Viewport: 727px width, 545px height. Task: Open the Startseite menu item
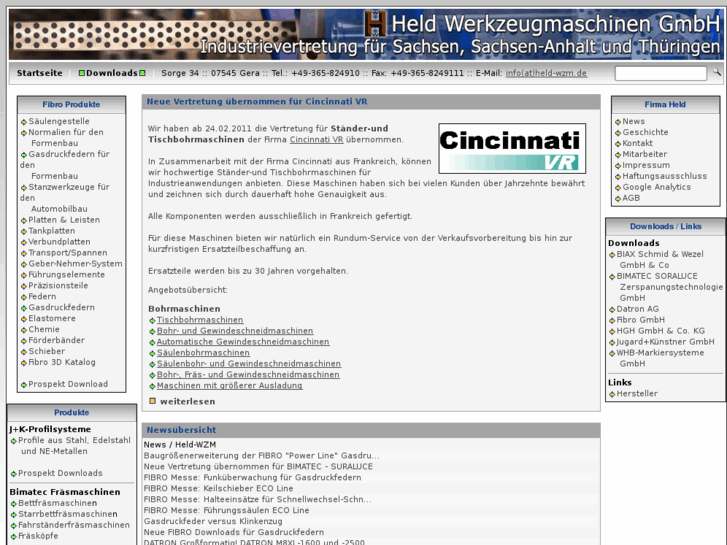click(x=39, y=73)
